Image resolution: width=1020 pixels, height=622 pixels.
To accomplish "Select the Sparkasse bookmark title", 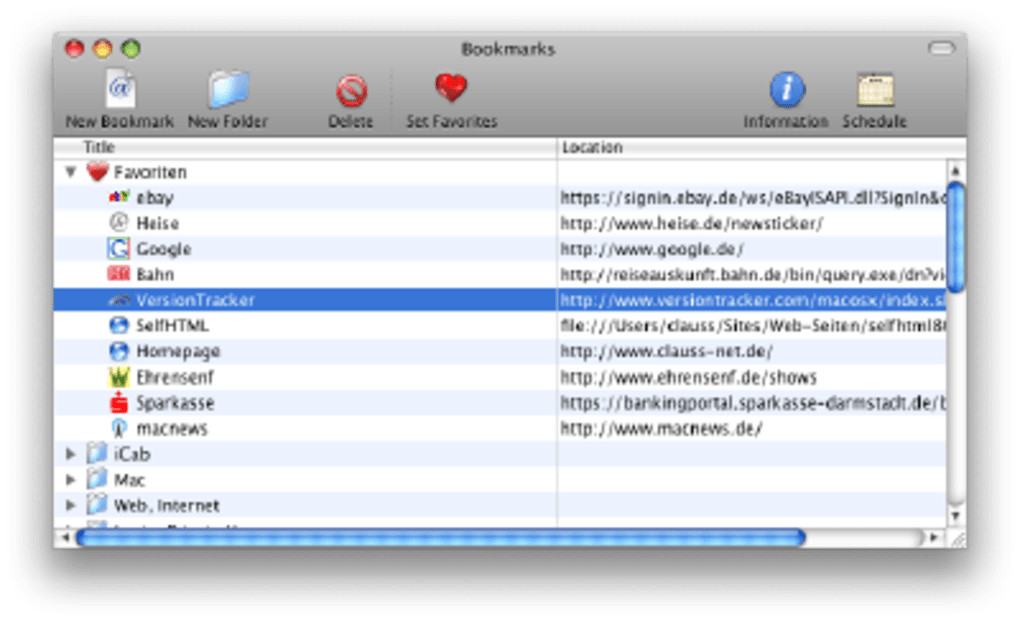I will 175,403.
